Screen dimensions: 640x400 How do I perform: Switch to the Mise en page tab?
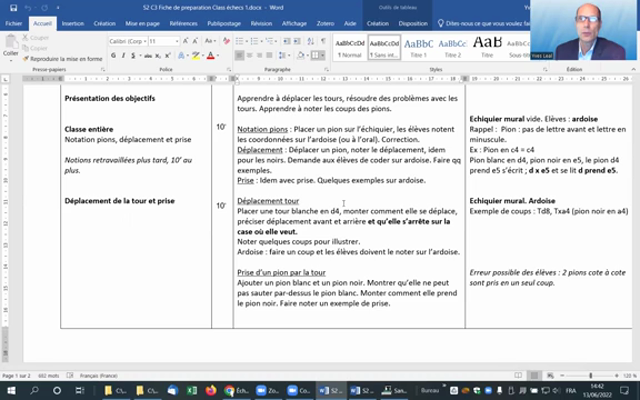click(x=142, y=22)
